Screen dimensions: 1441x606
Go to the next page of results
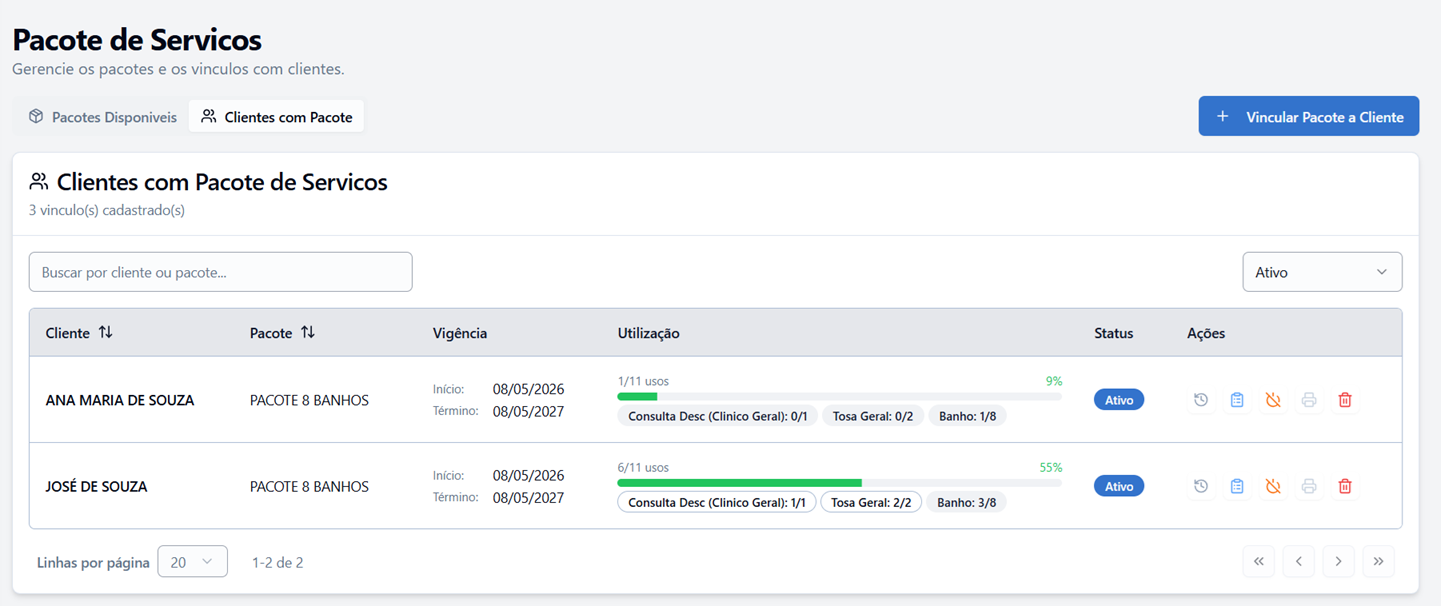(x=1339, y=561)
